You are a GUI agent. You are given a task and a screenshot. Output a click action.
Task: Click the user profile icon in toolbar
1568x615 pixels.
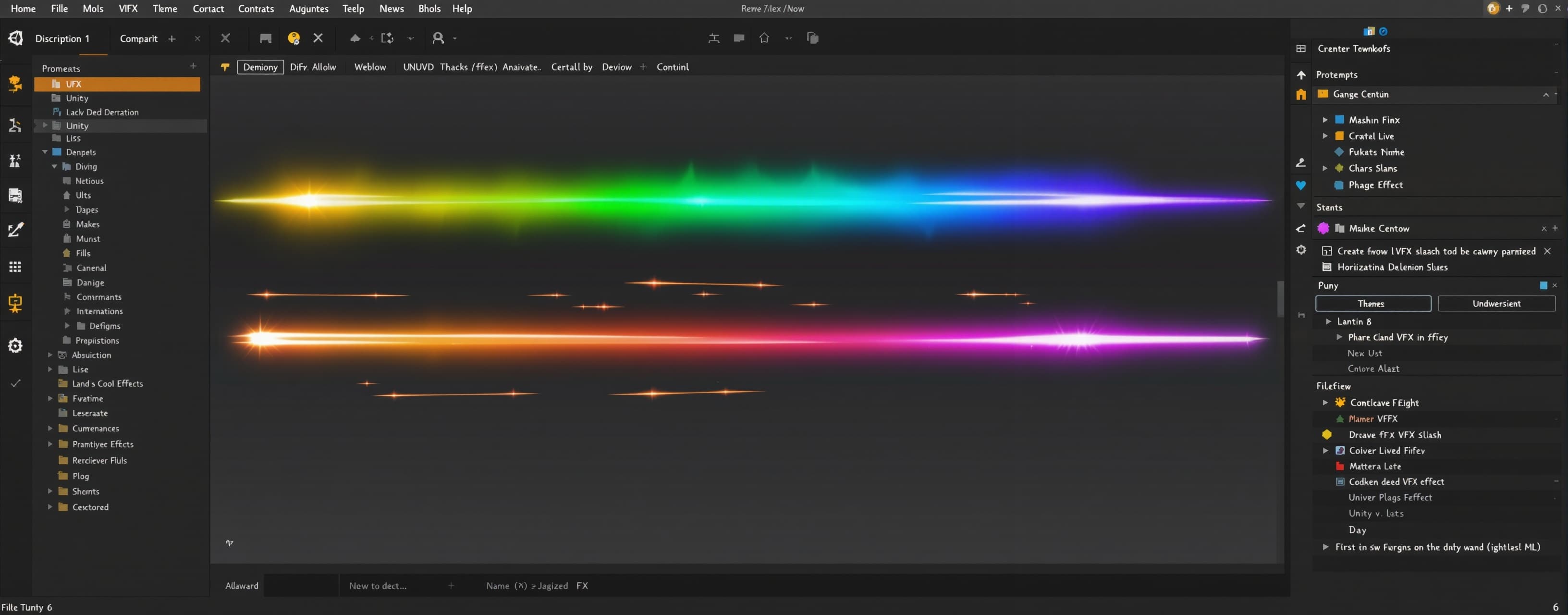tap(438, 38)
